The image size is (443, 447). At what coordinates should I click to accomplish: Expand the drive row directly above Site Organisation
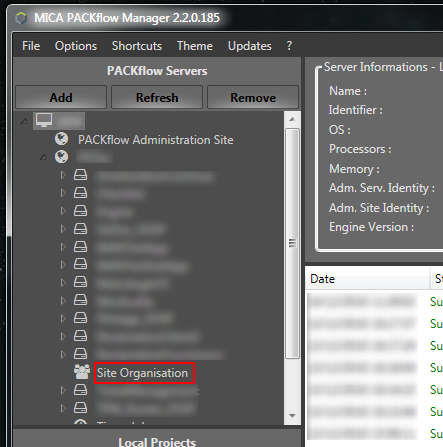point(63,354)
